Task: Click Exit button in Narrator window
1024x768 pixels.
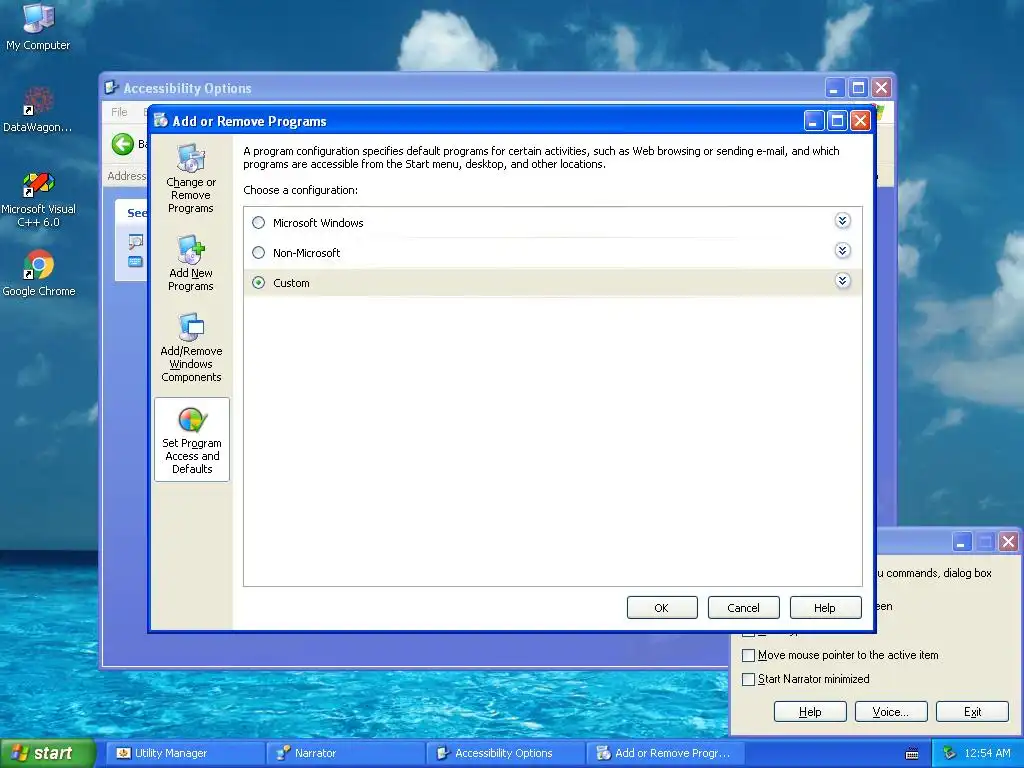Action: point(972,712)
